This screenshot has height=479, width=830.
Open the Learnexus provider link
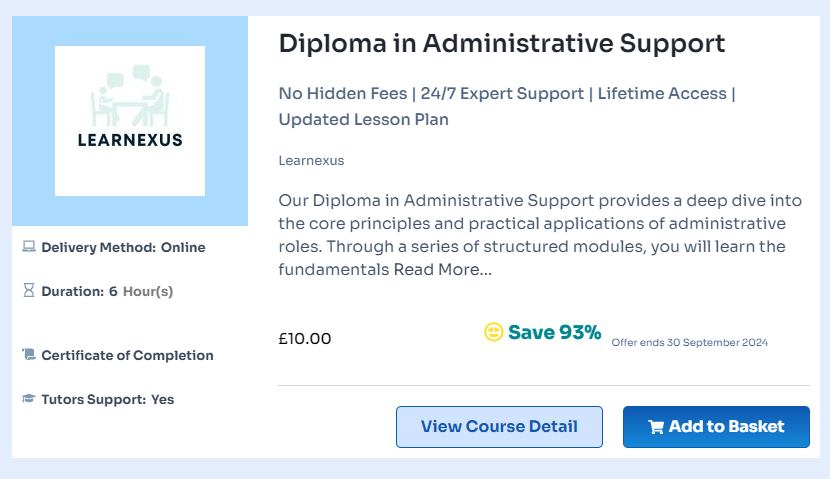click(311, 160)
